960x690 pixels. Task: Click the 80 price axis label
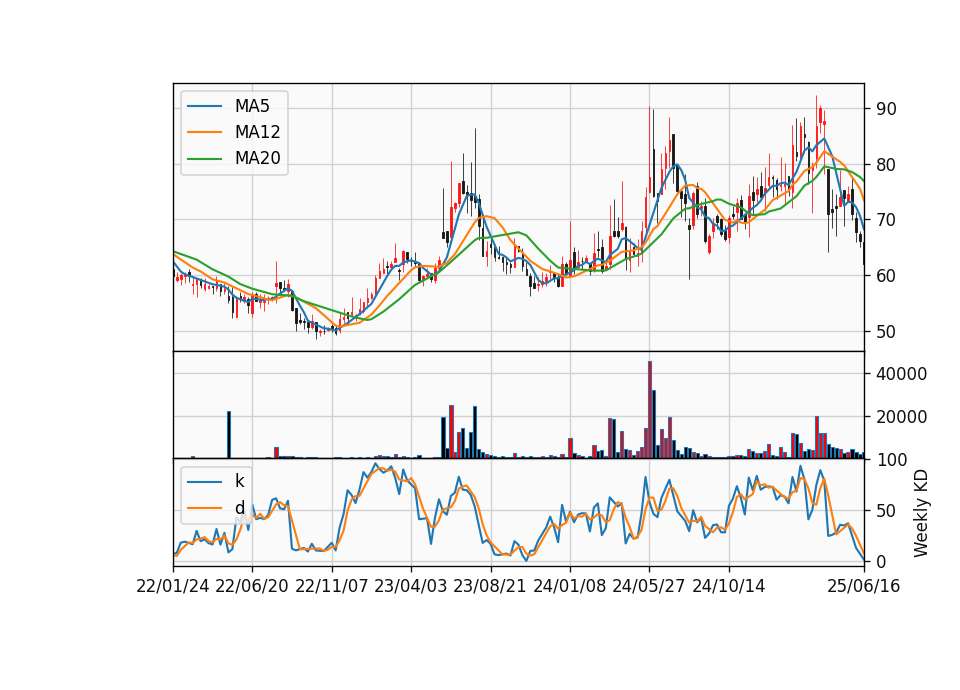pyautogui.click(x=886, y=165)
